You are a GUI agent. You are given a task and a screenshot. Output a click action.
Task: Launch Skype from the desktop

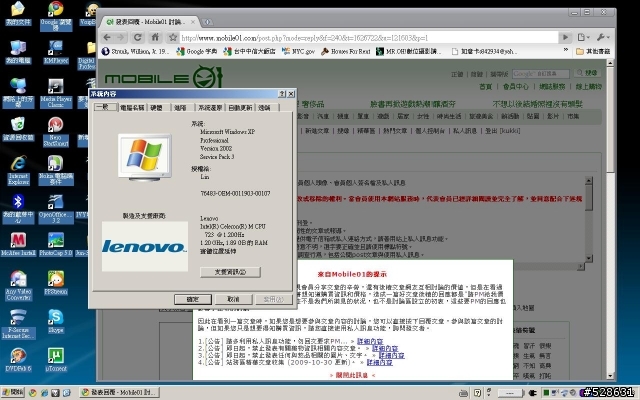click(56, 321)
